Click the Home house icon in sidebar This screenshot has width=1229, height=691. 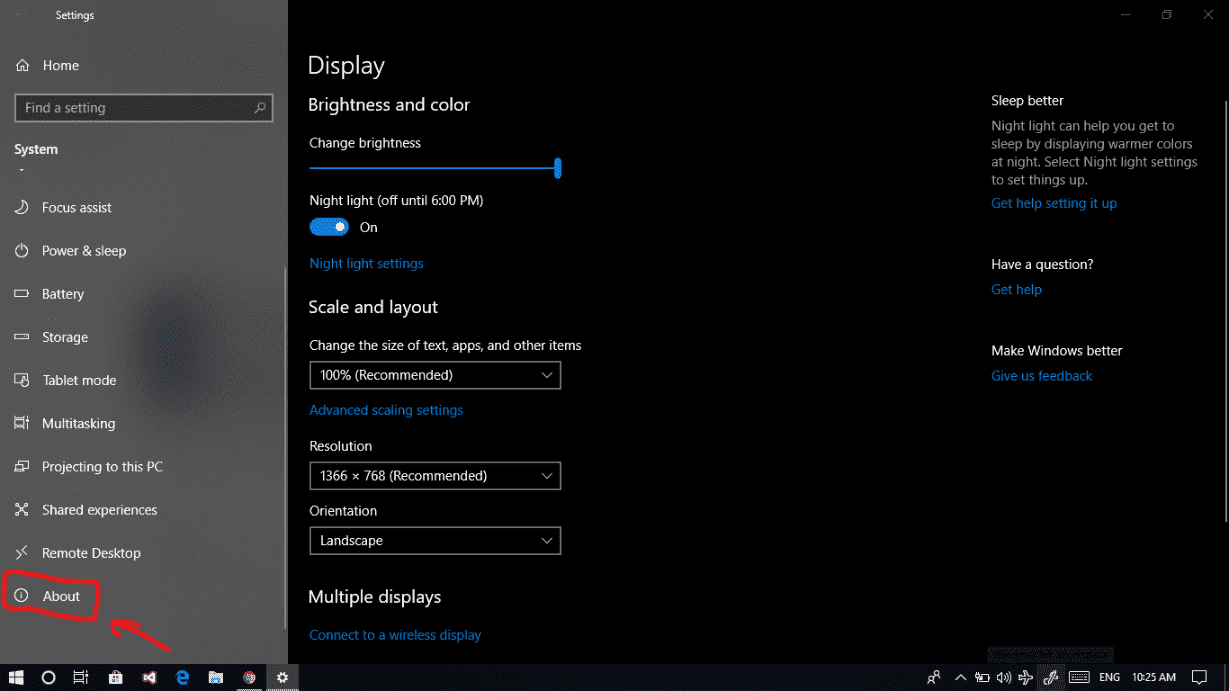point(22,65)
